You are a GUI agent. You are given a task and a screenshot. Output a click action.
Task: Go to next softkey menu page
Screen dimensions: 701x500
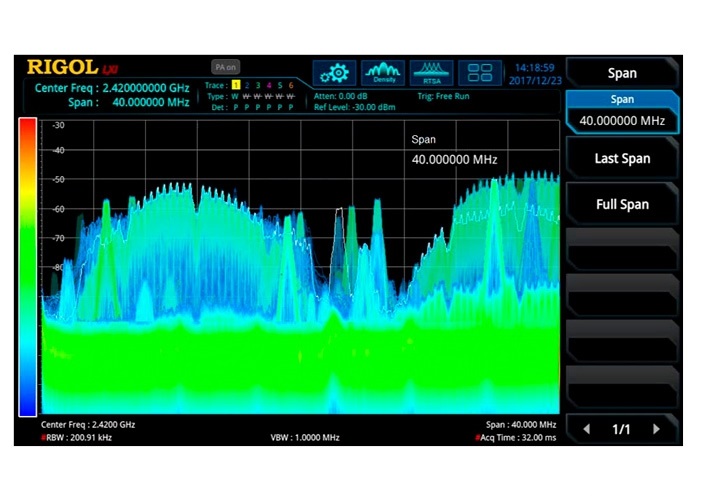click(657, 429)
